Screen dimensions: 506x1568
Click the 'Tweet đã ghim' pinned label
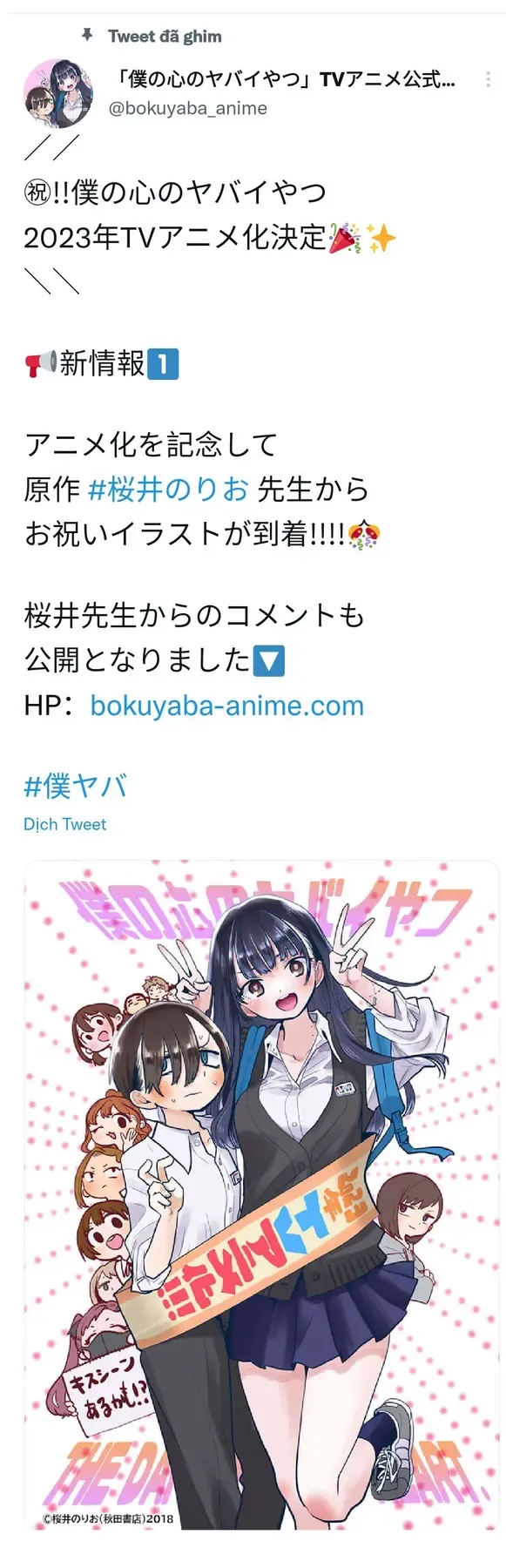(165, 37)
